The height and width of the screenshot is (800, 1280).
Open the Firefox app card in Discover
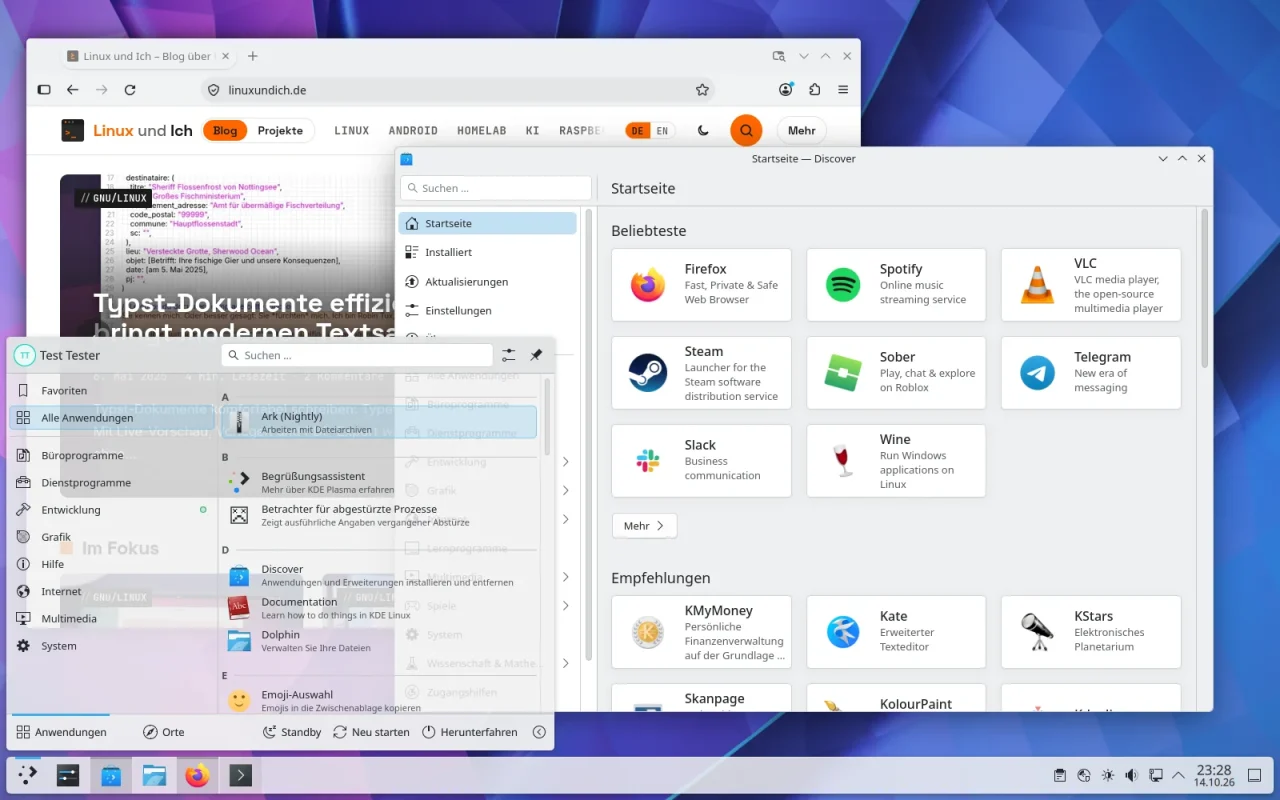click(701, 285)
